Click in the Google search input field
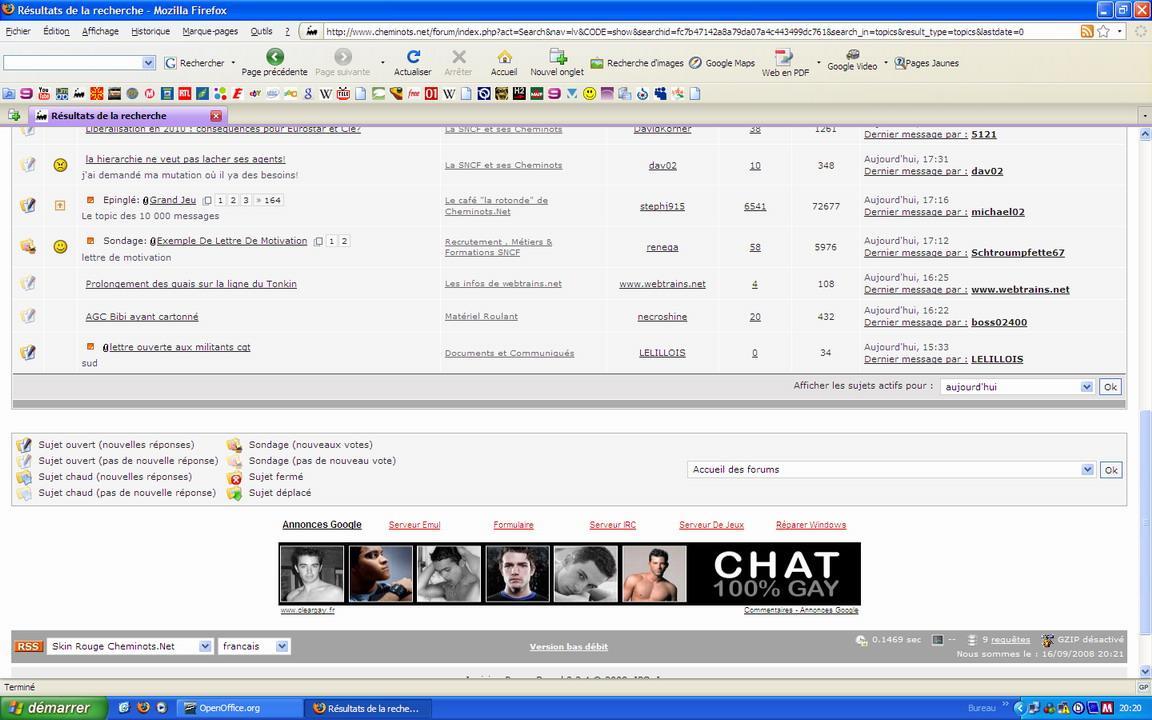 [x=72, y=63]
